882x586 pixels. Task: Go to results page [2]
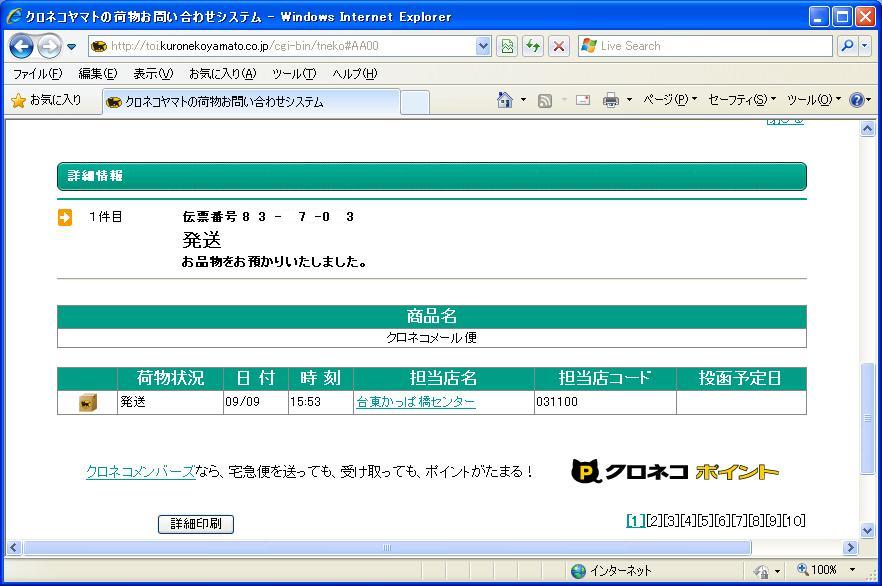(654, 521)
